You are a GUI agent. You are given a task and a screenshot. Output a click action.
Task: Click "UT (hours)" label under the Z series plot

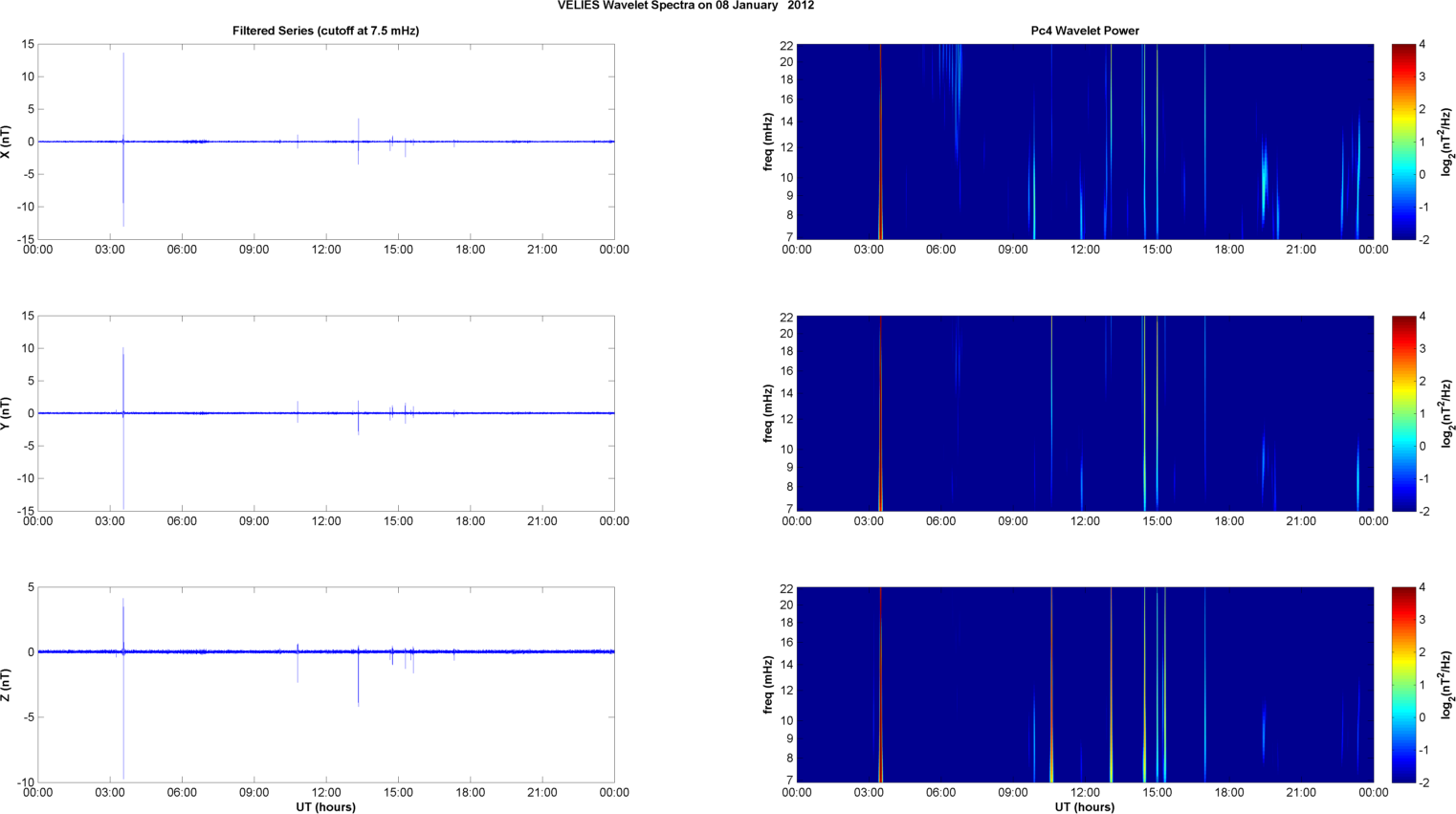tap(325, 806)
